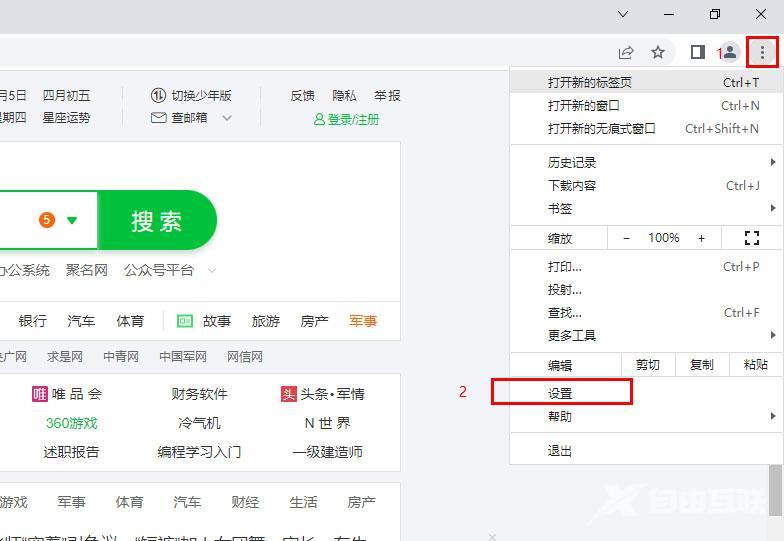
Task: Select the 财经 tab in bottom news bar
Action: pos(245,502)
